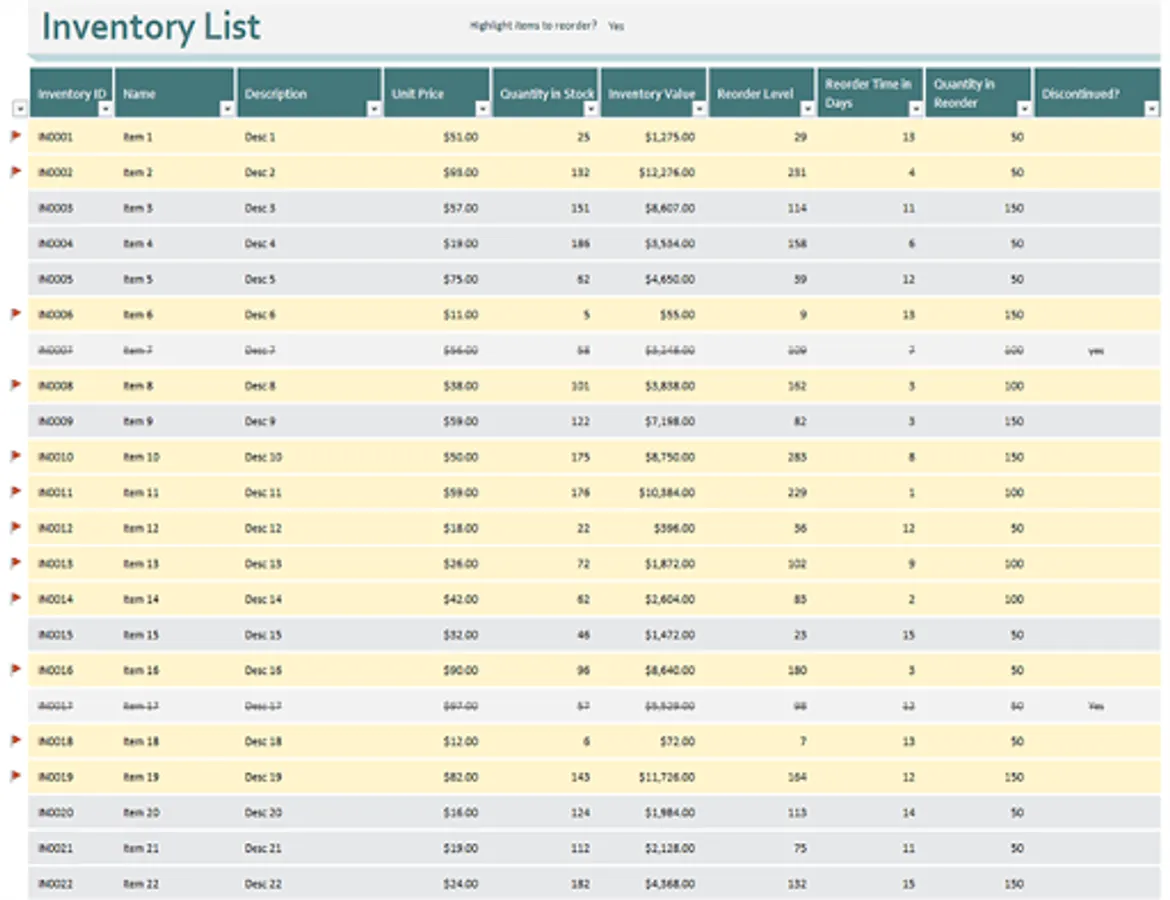Select the Discontinued 'yes' cell for IN0007
Viewport: 1170px width, 900px height.
pyautogui.click(x=1096, y=351)
